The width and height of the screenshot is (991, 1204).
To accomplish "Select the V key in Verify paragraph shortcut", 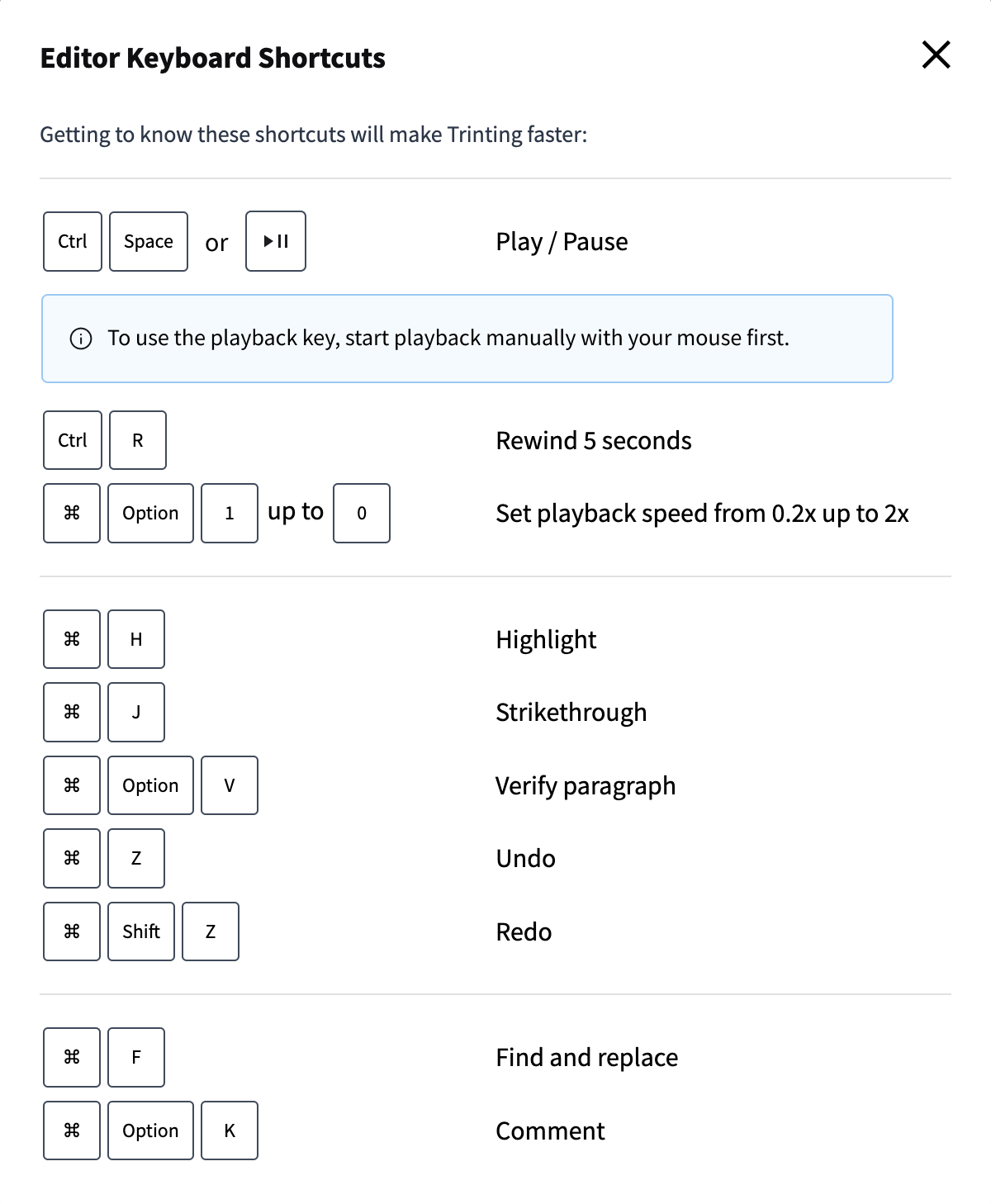I will click(x=230, y=785).
